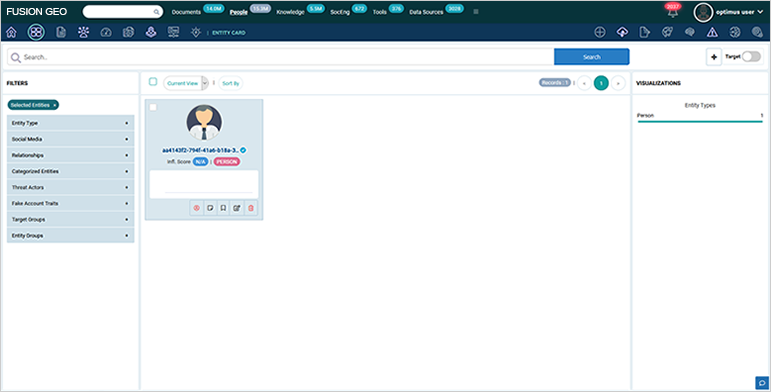Screen dimensions: 771x392
Task: Open the edit icon on the entity card
Action: (x=237, y=208)
